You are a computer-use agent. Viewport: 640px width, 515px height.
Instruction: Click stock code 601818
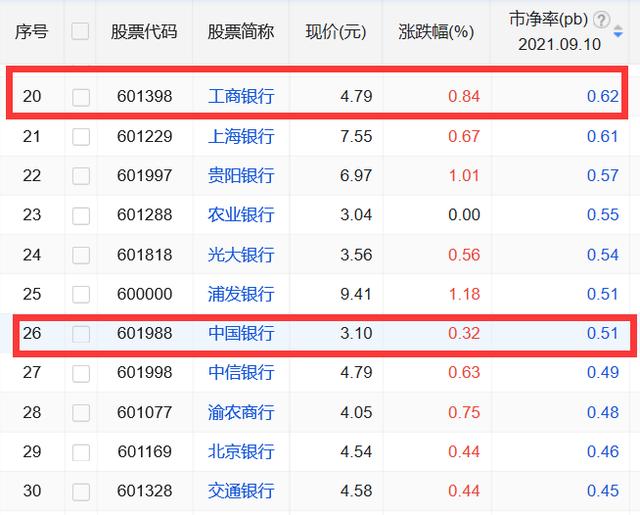pos(144,255)
